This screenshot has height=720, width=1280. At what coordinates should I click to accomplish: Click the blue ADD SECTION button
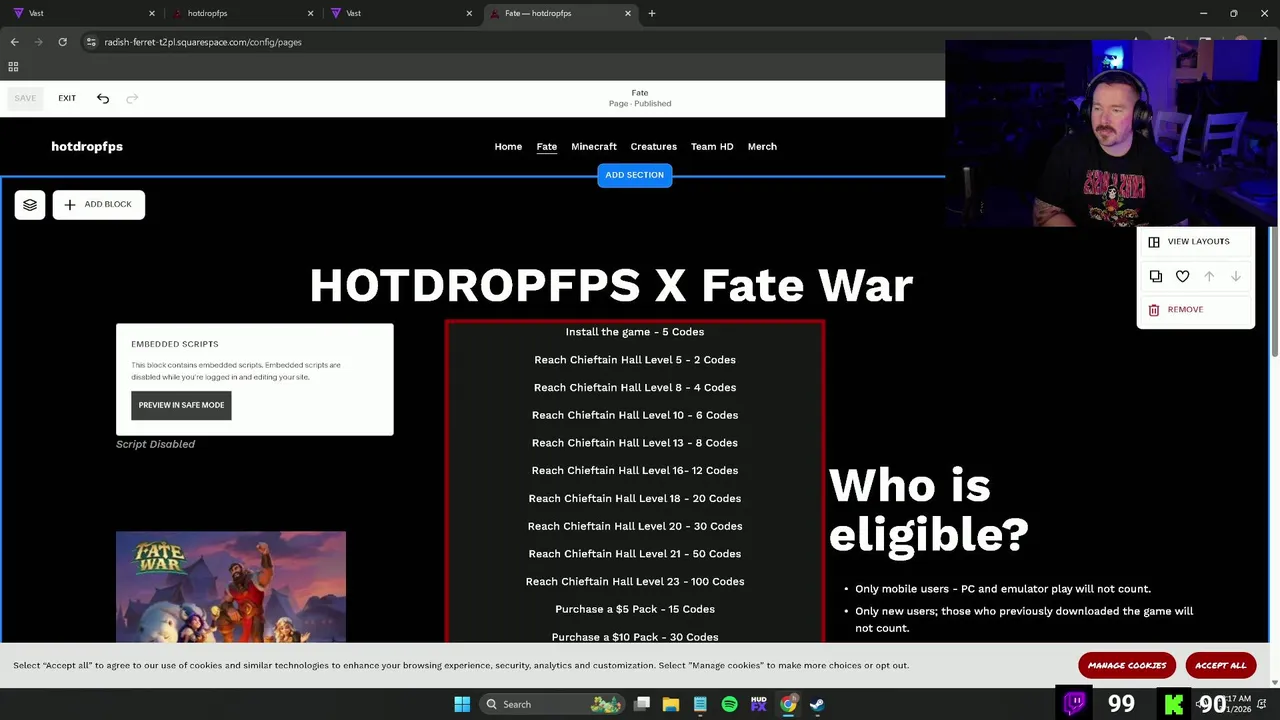click(x=634, y=175)
